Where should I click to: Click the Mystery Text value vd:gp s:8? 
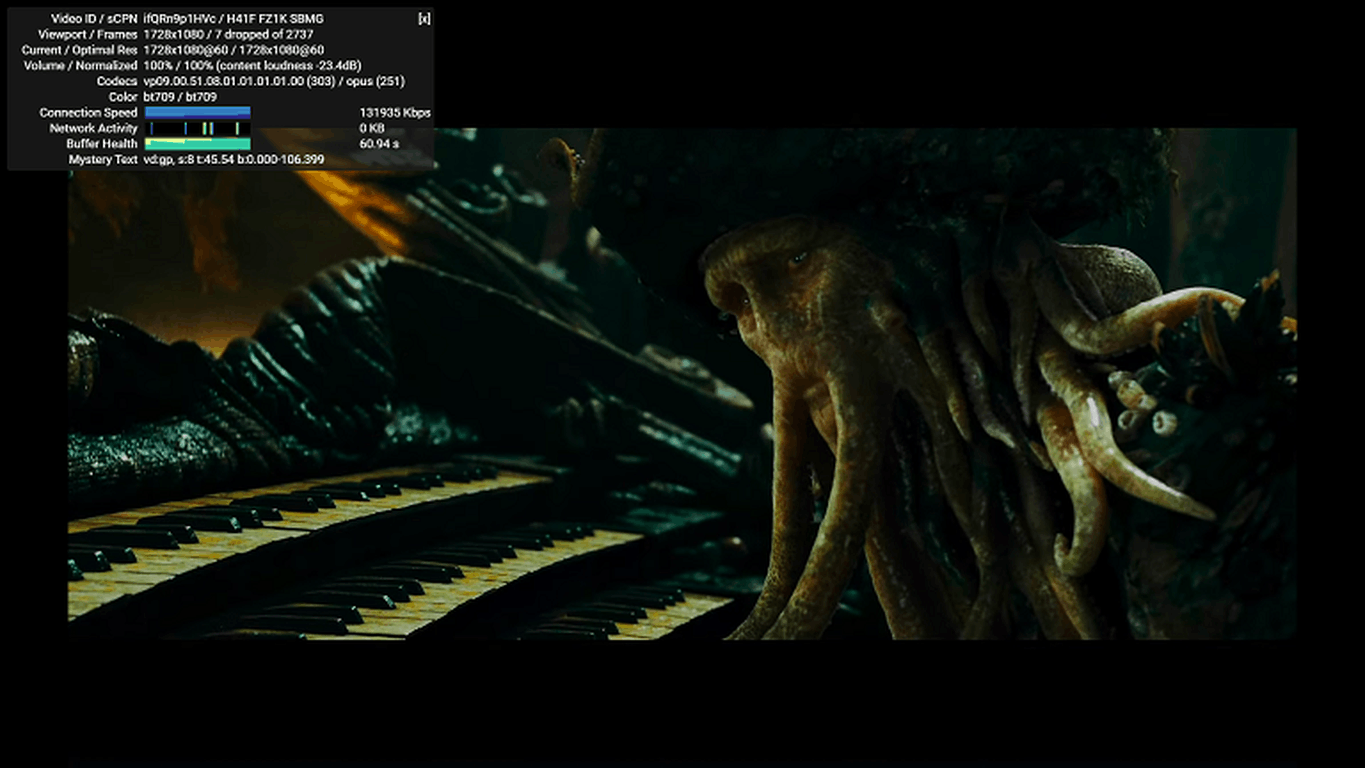point(234,160)
